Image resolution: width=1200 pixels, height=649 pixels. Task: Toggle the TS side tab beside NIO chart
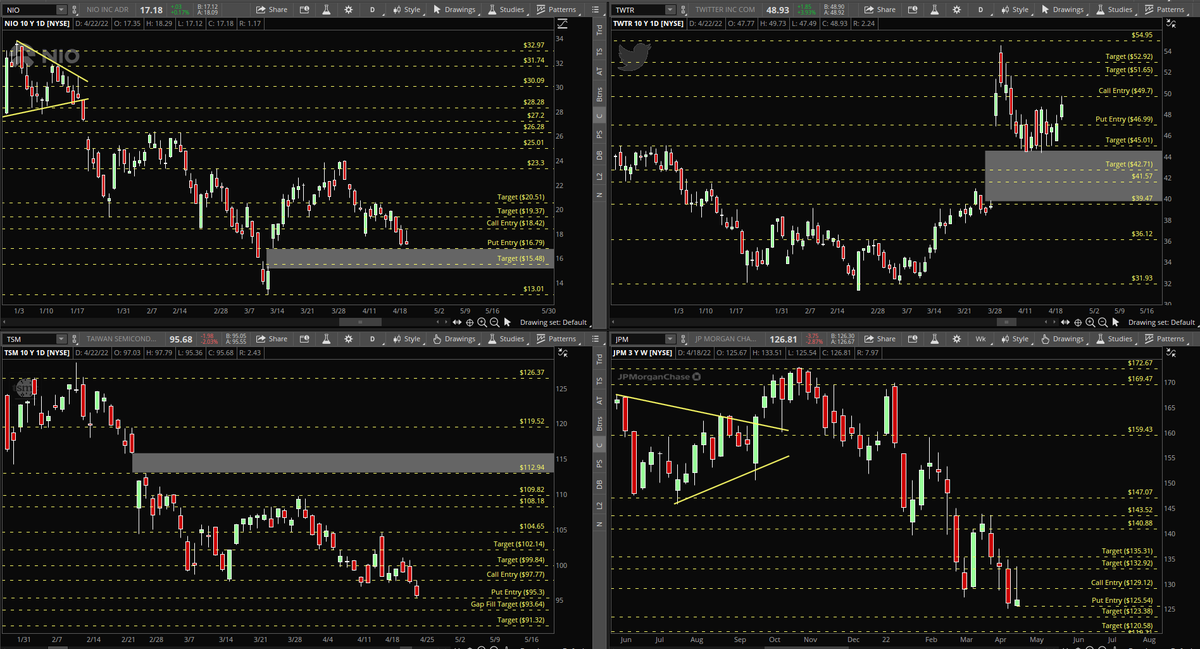coord(599,51)
